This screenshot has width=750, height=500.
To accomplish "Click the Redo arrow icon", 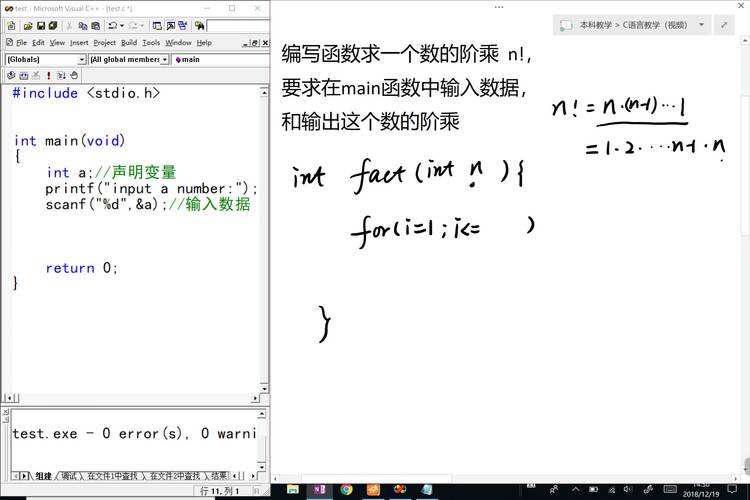I will (133, 25).
